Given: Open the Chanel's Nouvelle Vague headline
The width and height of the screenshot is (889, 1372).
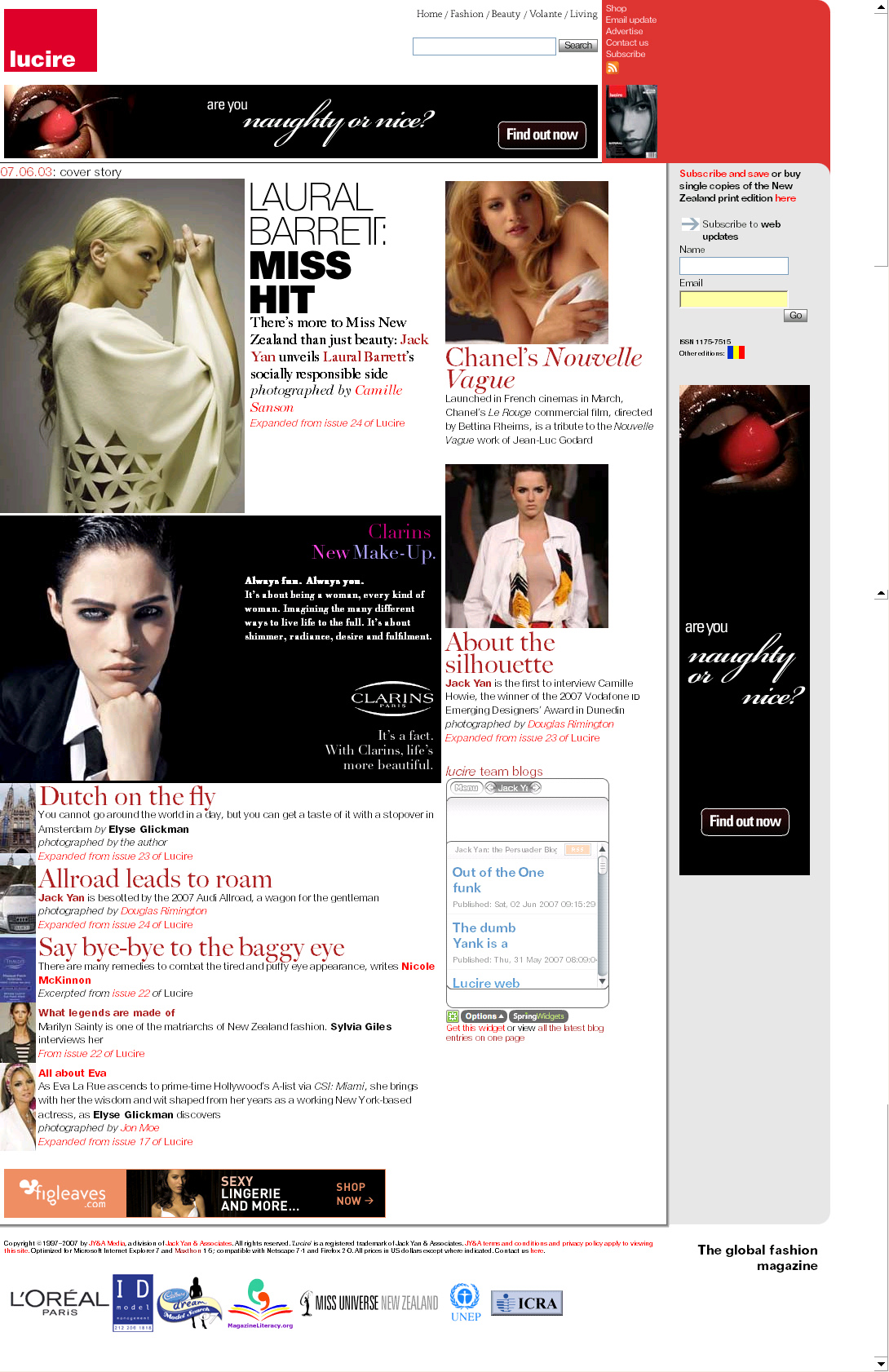Looking at the screenshot, I should coord(543,368).
